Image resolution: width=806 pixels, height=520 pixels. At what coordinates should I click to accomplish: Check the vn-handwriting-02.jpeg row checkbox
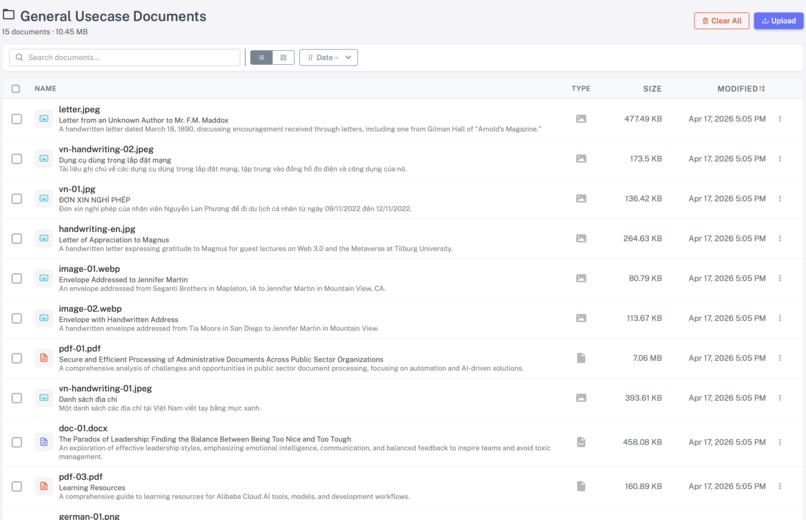16,159
